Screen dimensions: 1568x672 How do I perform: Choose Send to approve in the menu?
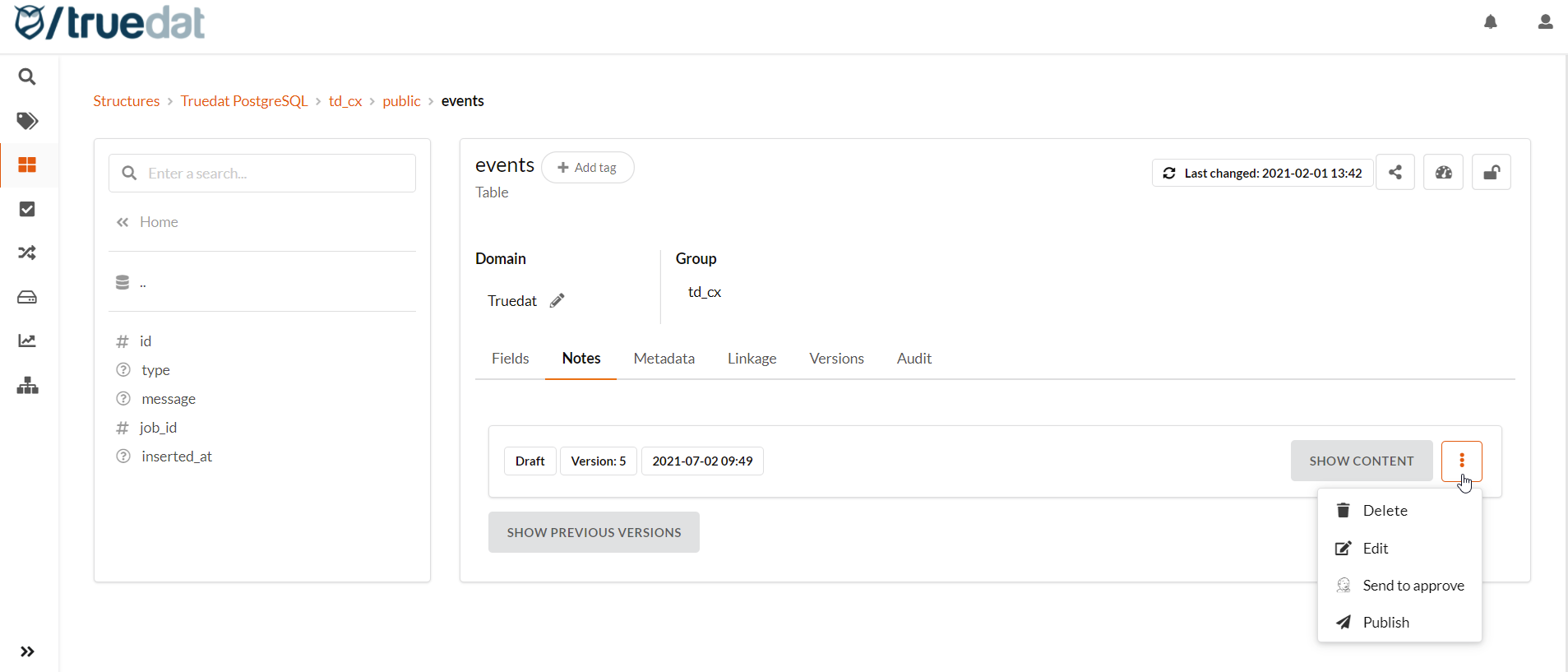tap(1413, 586)
